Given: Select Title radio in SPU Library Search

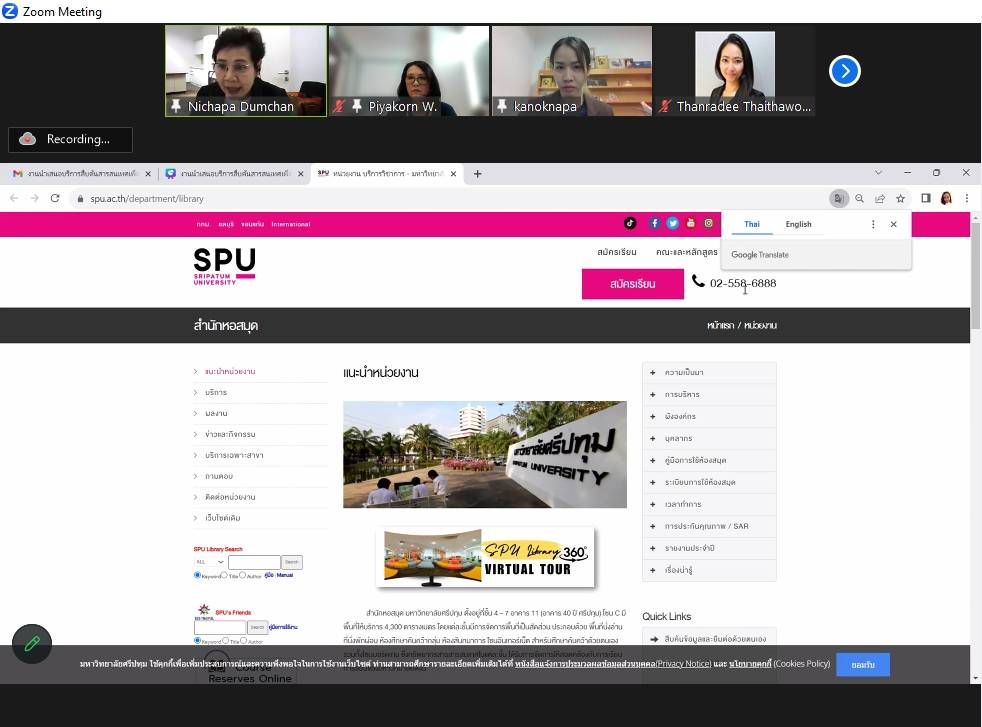Looking at the screenshot, I should coord(224,575).
